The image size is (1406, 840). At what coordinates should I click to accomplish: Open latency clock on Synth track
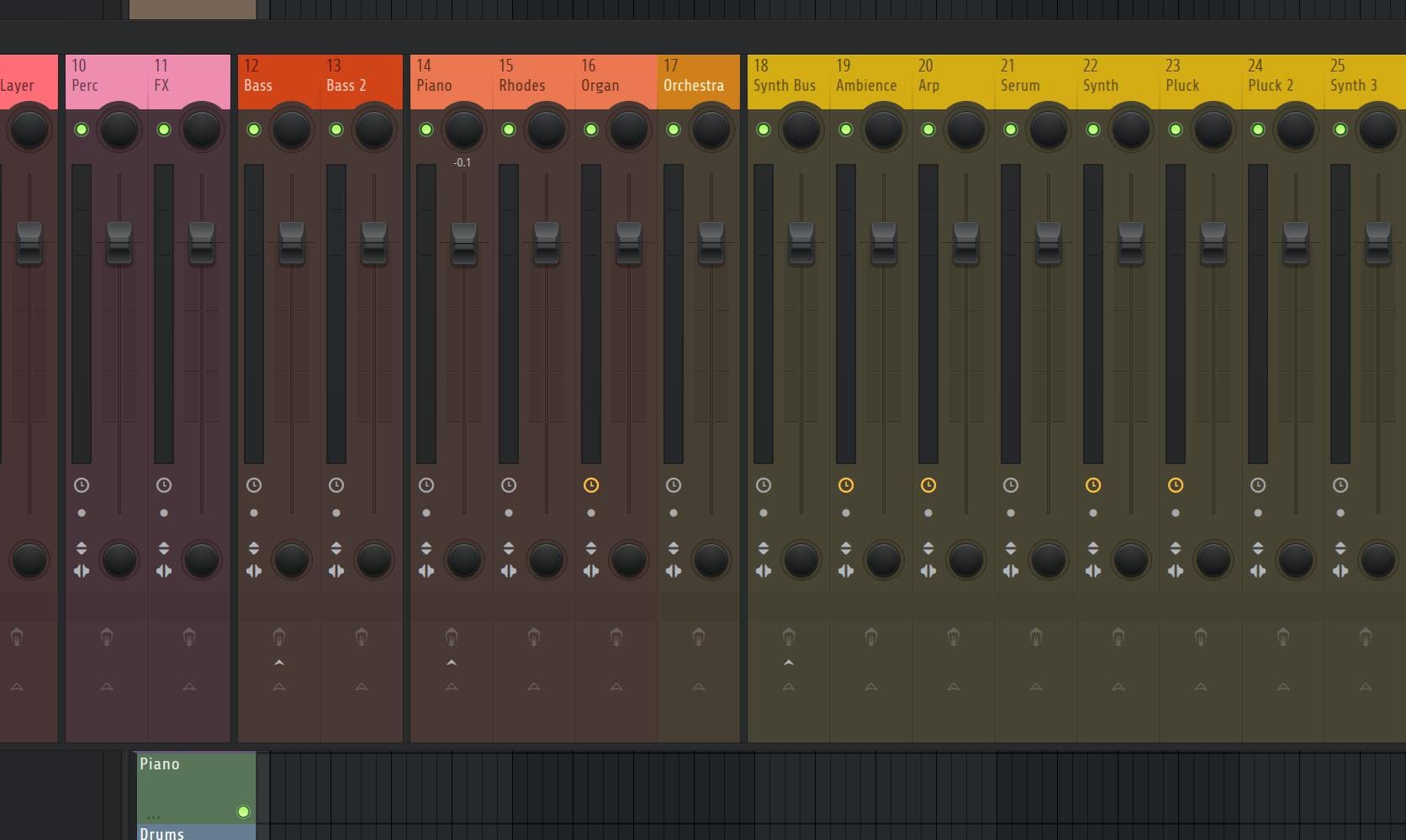click(x=1093, y=485)
